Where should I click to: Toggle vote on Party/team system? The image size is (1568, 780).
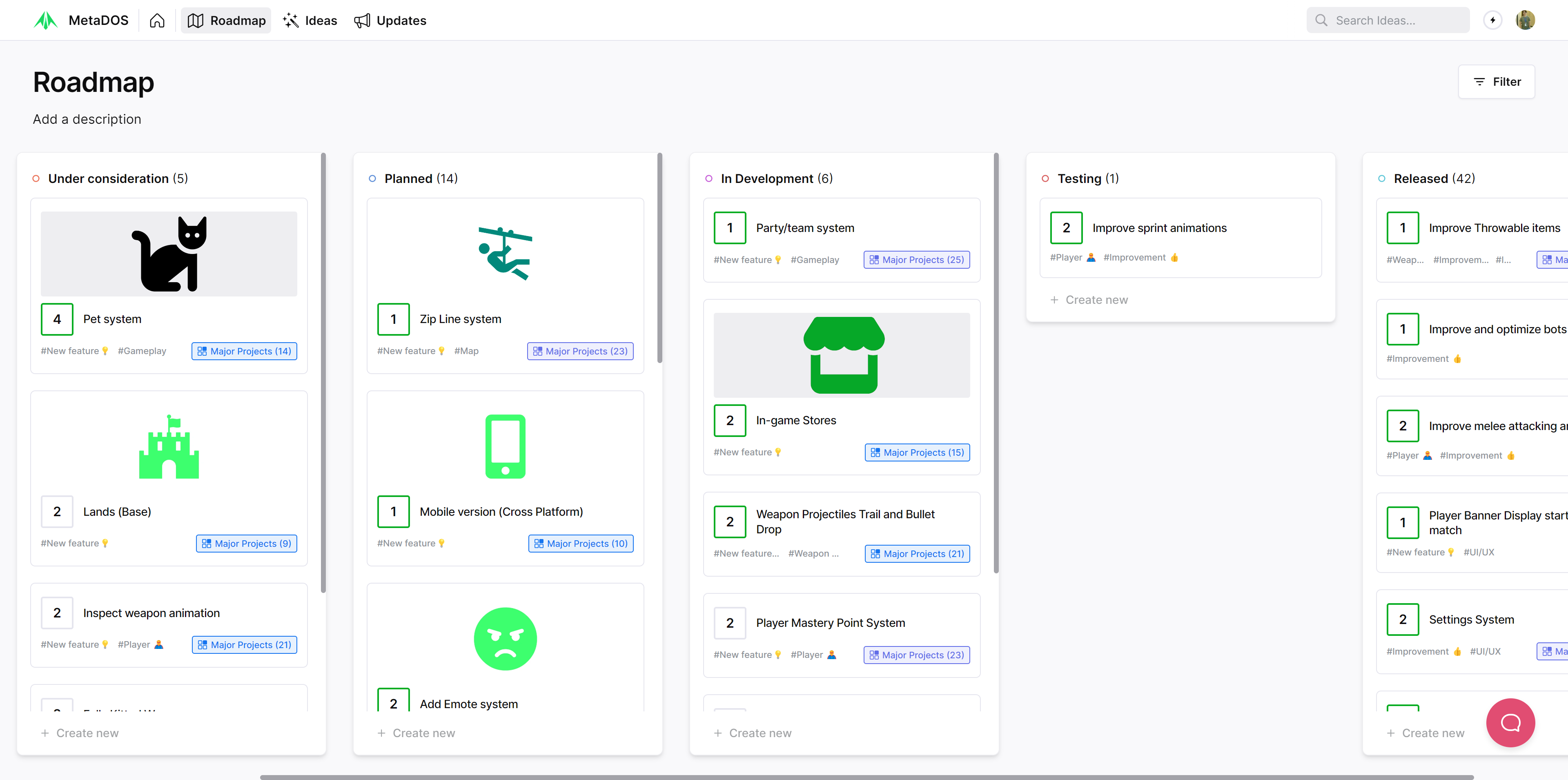(730, 228)
